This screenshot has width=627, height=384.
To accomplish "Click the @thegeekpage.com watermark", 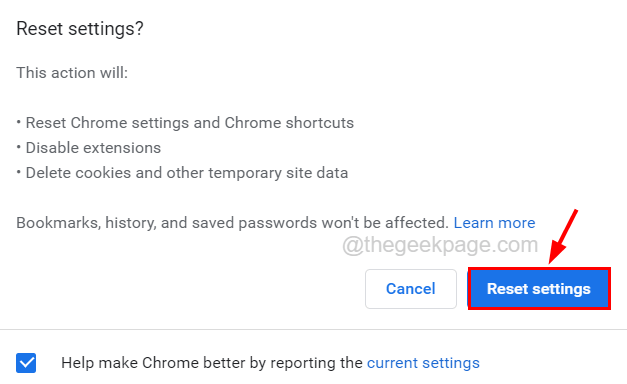I will click(440, 245).
